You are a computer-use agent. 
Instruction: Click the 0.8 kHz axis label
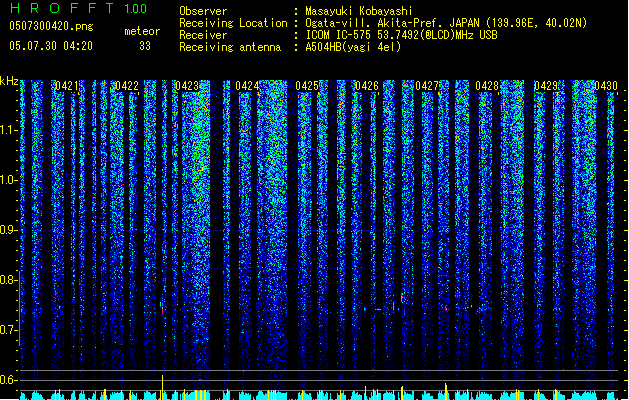point(8,280)
